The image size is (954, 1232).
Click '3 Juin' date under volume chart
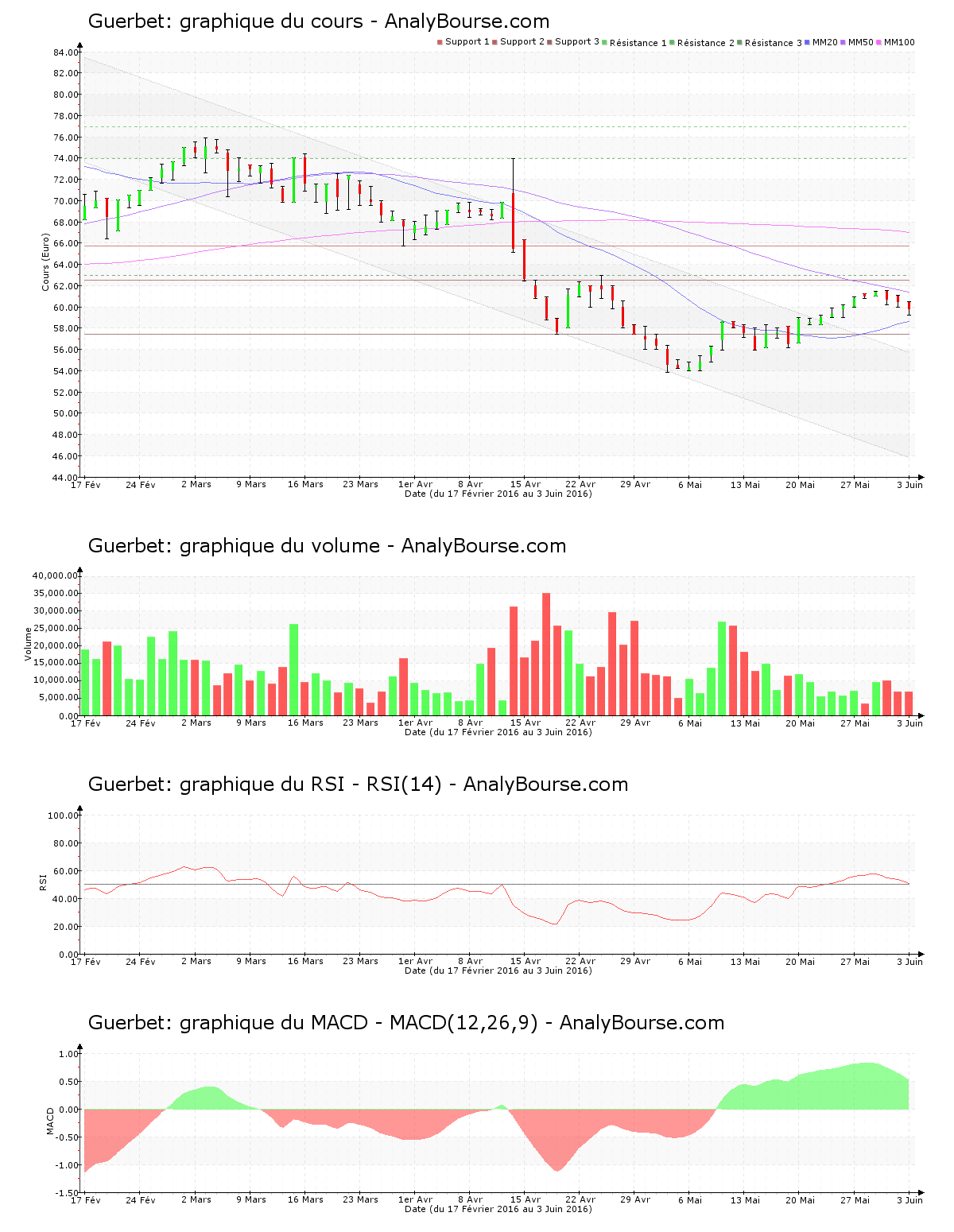pyautogui.click(x=910, y=723)
